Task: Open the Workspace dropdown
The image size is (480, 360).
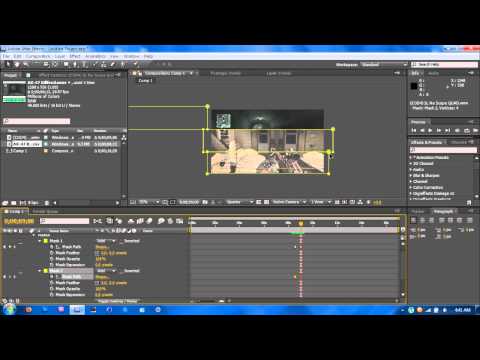Action: 384,65
